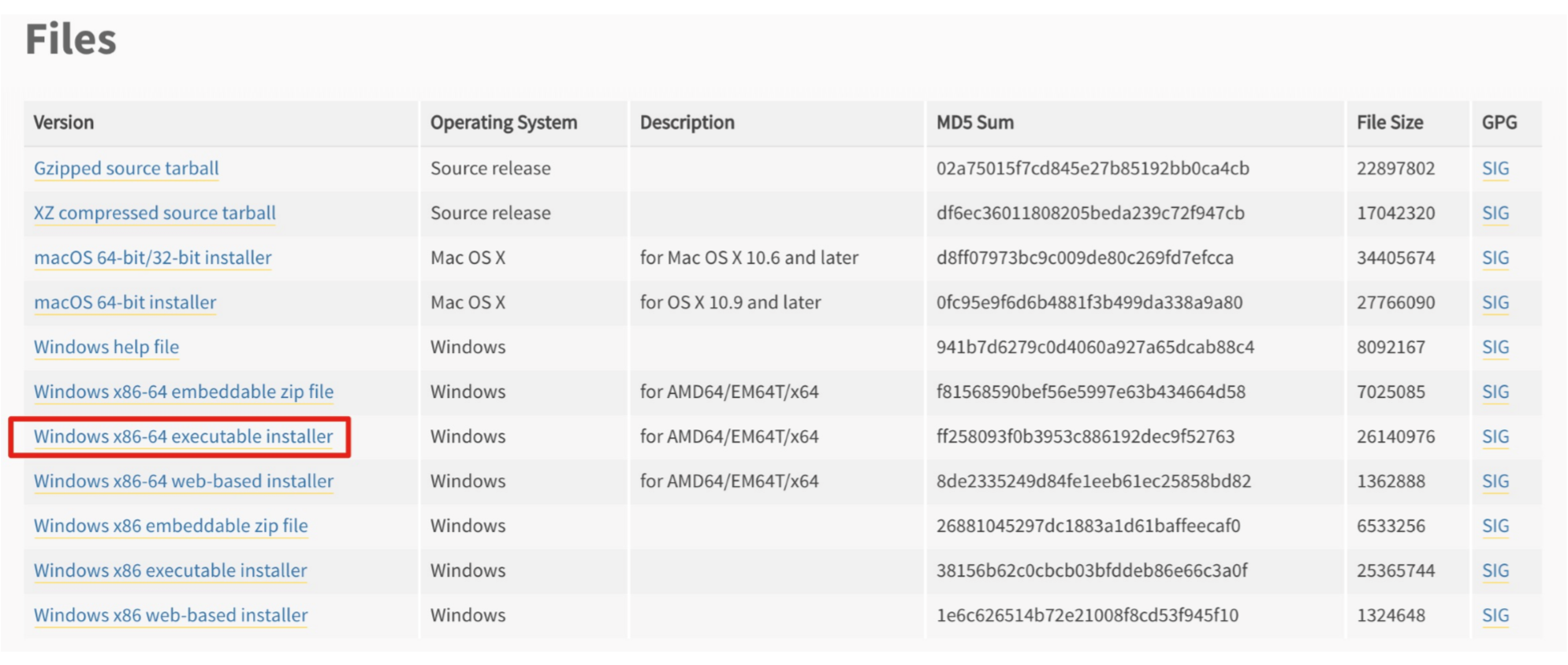
Task: Download the macOS 64-bit installer
Action: coord(125,303)
